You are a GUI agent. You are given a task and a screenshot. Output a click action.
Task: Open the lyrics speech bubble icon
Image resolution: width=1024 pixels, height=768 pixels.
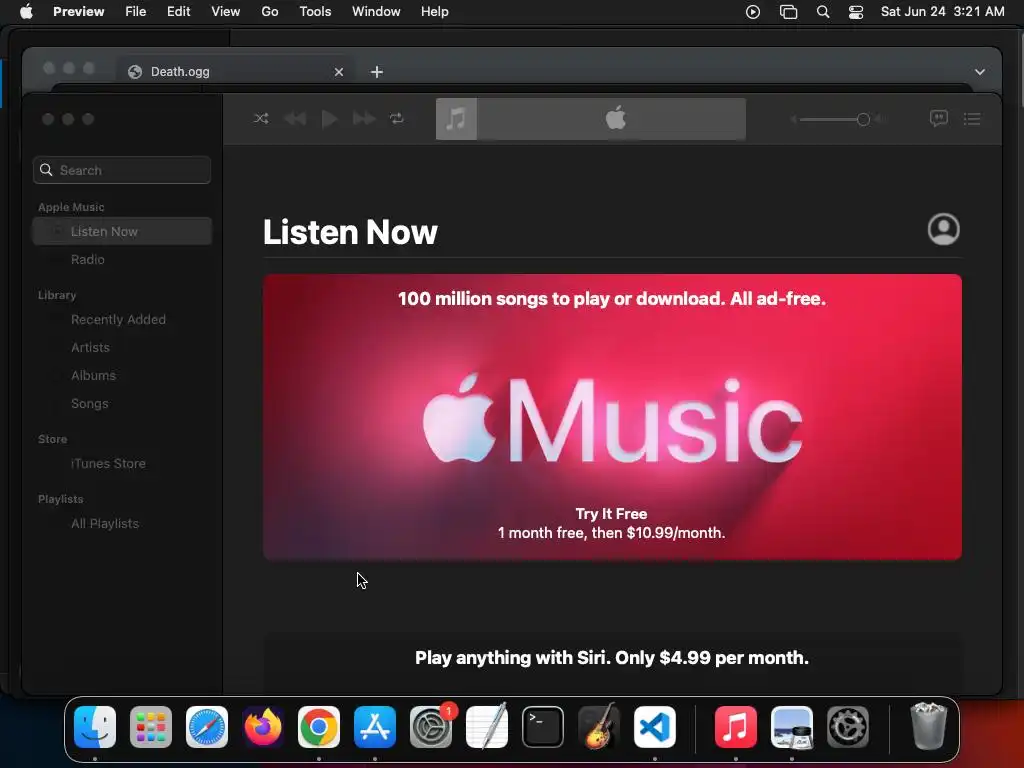pos(938,118)
